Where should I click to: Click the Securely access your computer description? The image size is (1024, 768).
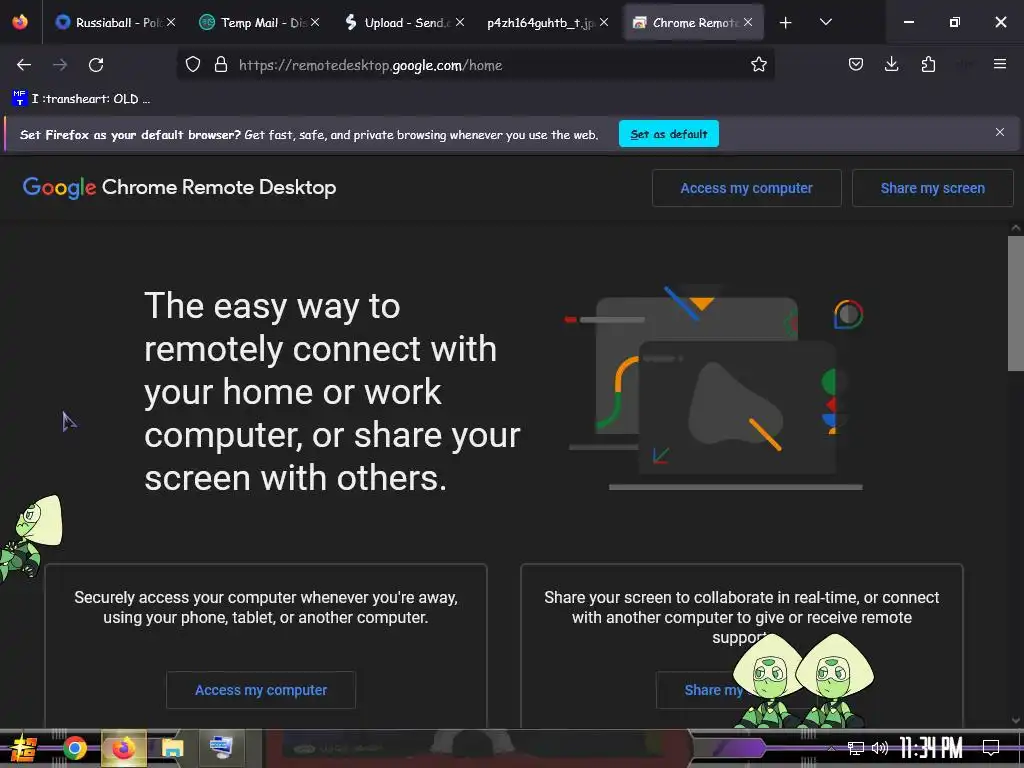pyautogui.click(x=266, y=607)
